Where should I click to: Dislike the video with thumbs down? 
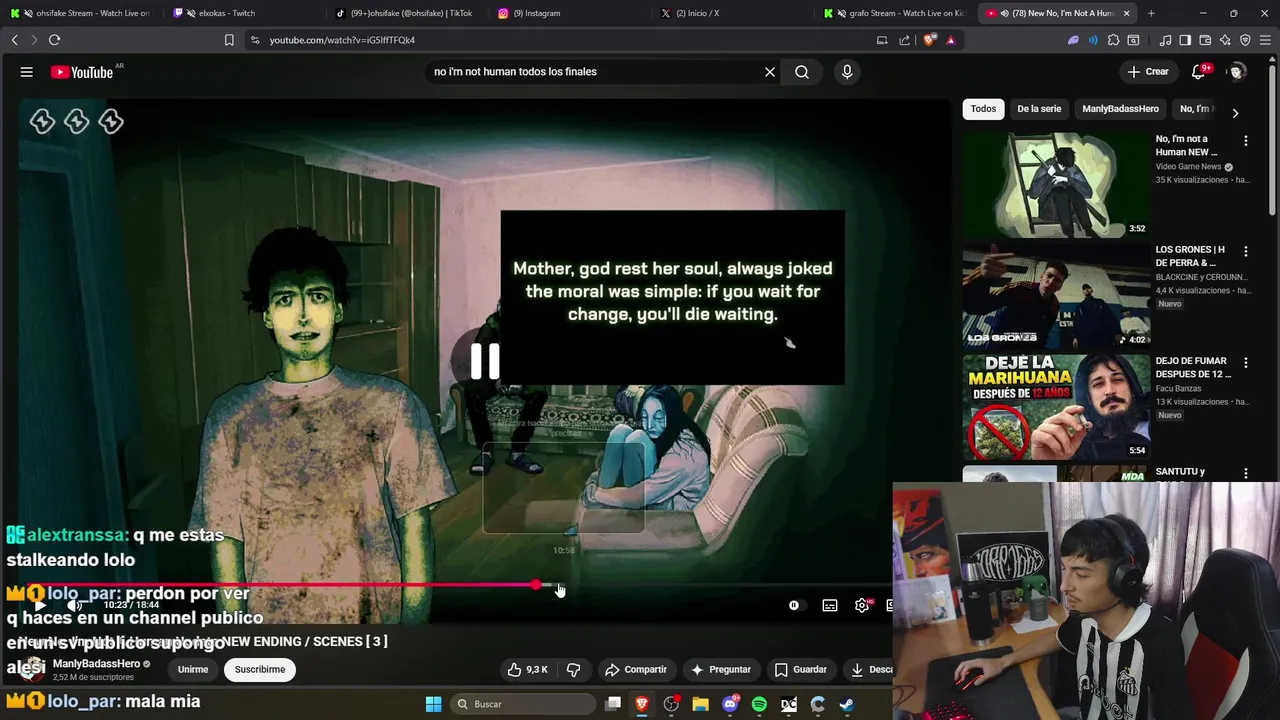tap(574, 670)
